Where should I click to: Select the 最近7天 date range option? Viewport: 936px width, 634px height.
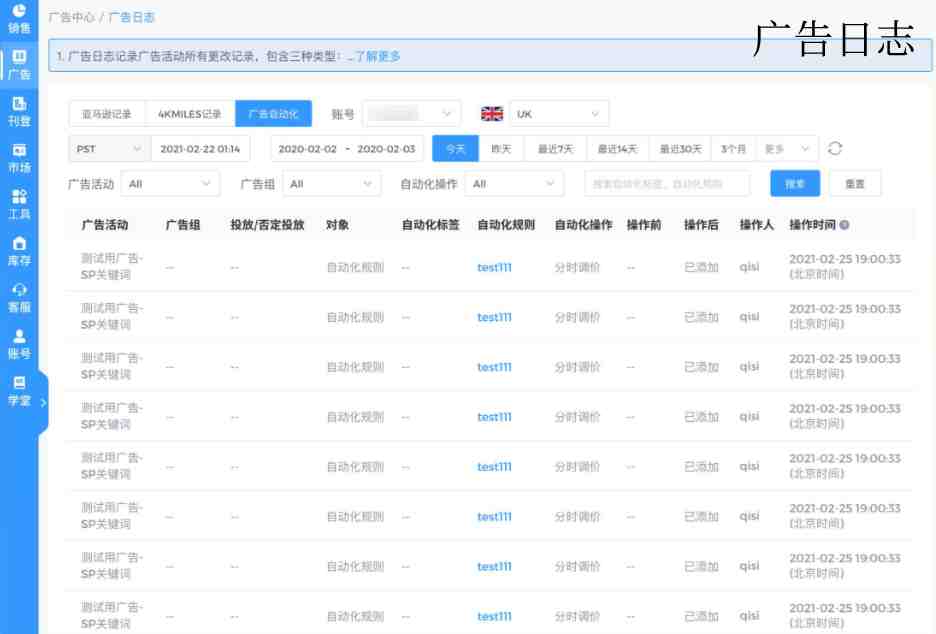[x=555, y=149]
